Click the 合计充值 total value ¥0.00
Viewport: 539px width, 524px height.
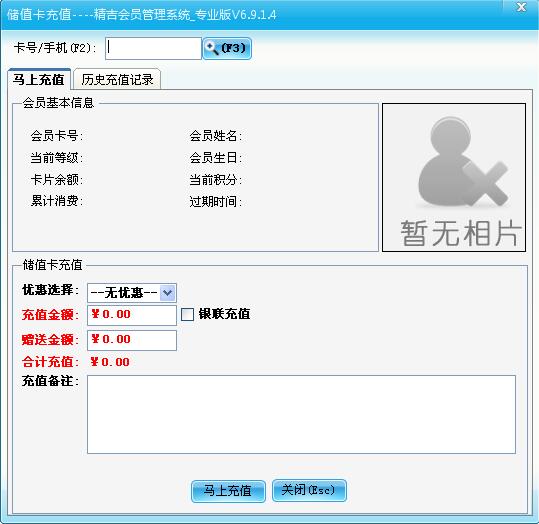[110, 362]
